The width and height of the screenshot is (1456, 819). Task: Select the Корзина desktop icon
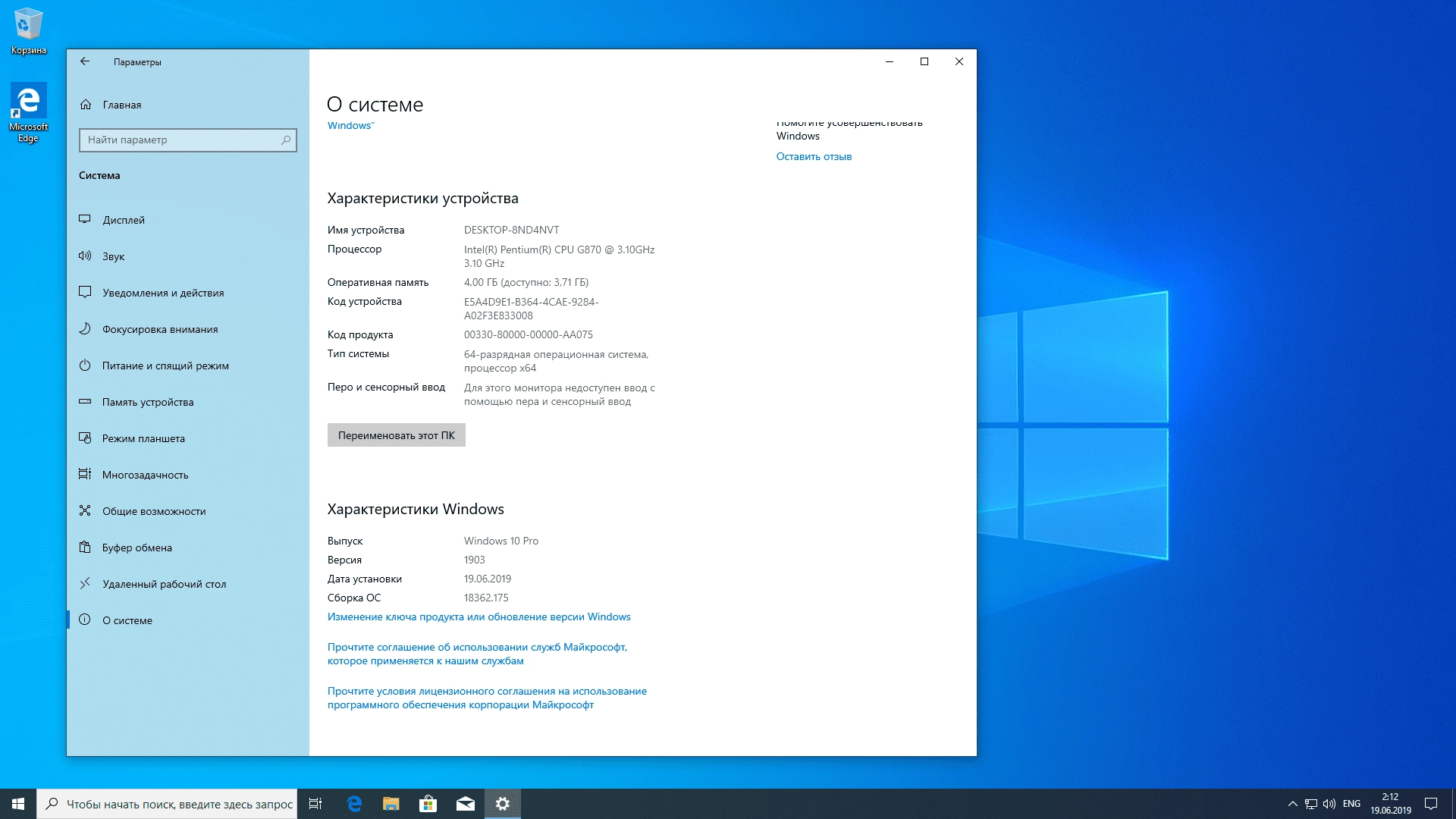click(29, 32)
